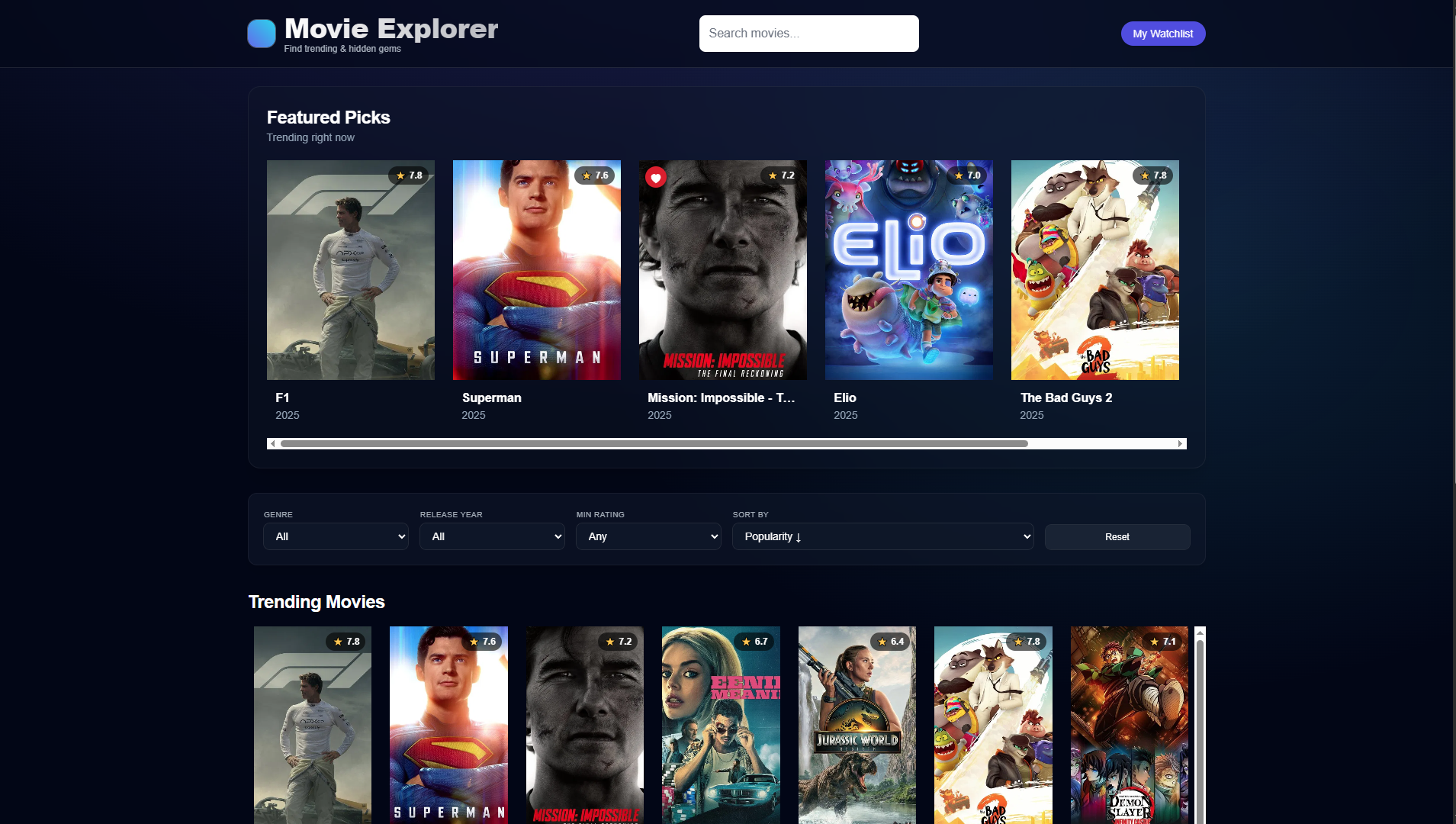The image size is (1456, 824).
Task: Click the 7.8 rating badge on featured Bad Guys 2
Action: 1154,175
